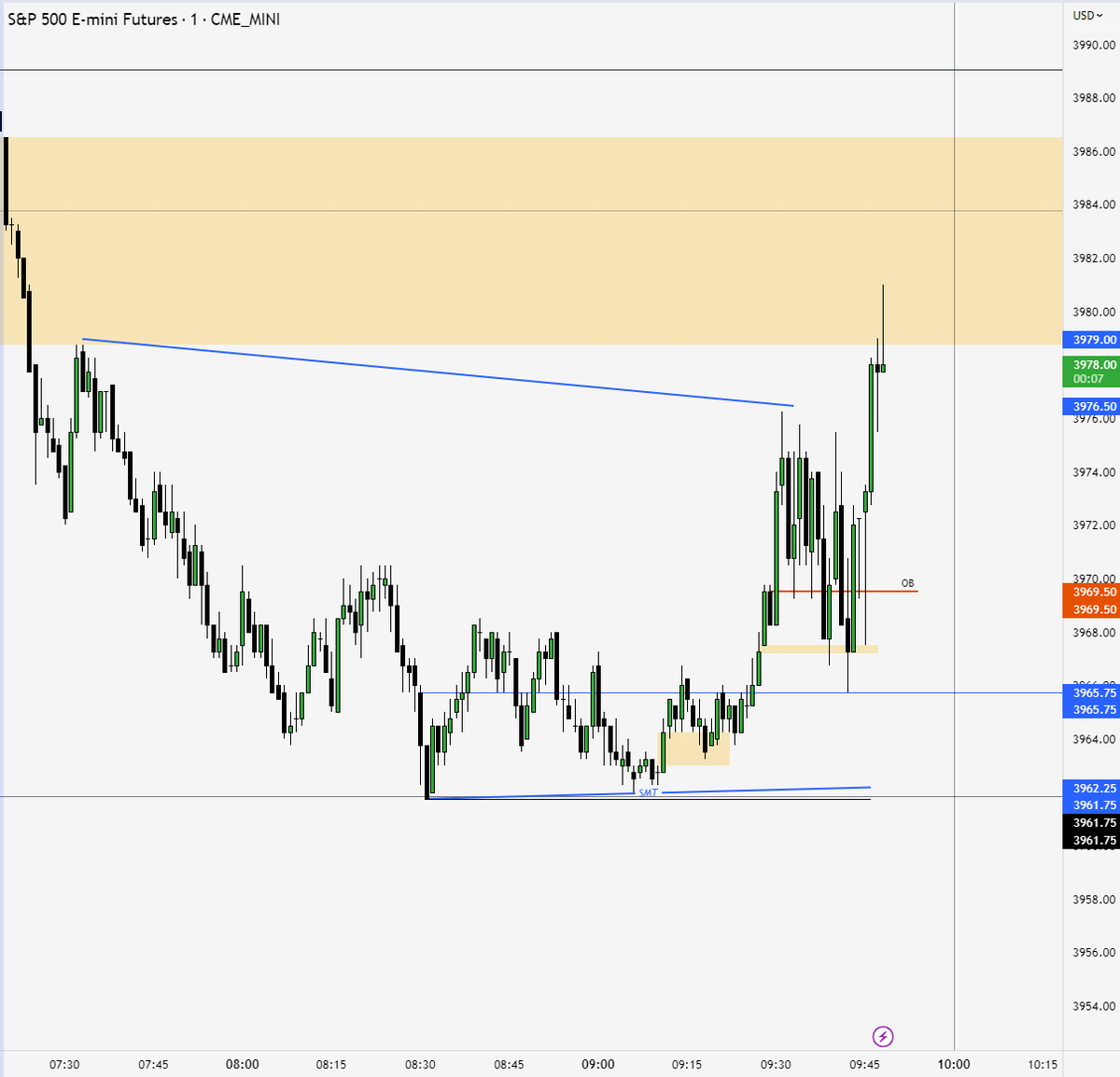Viewport: 1120px width, 1077px height.
Task: Select the descending blue trendline across the highs
Action: [438, 372]
